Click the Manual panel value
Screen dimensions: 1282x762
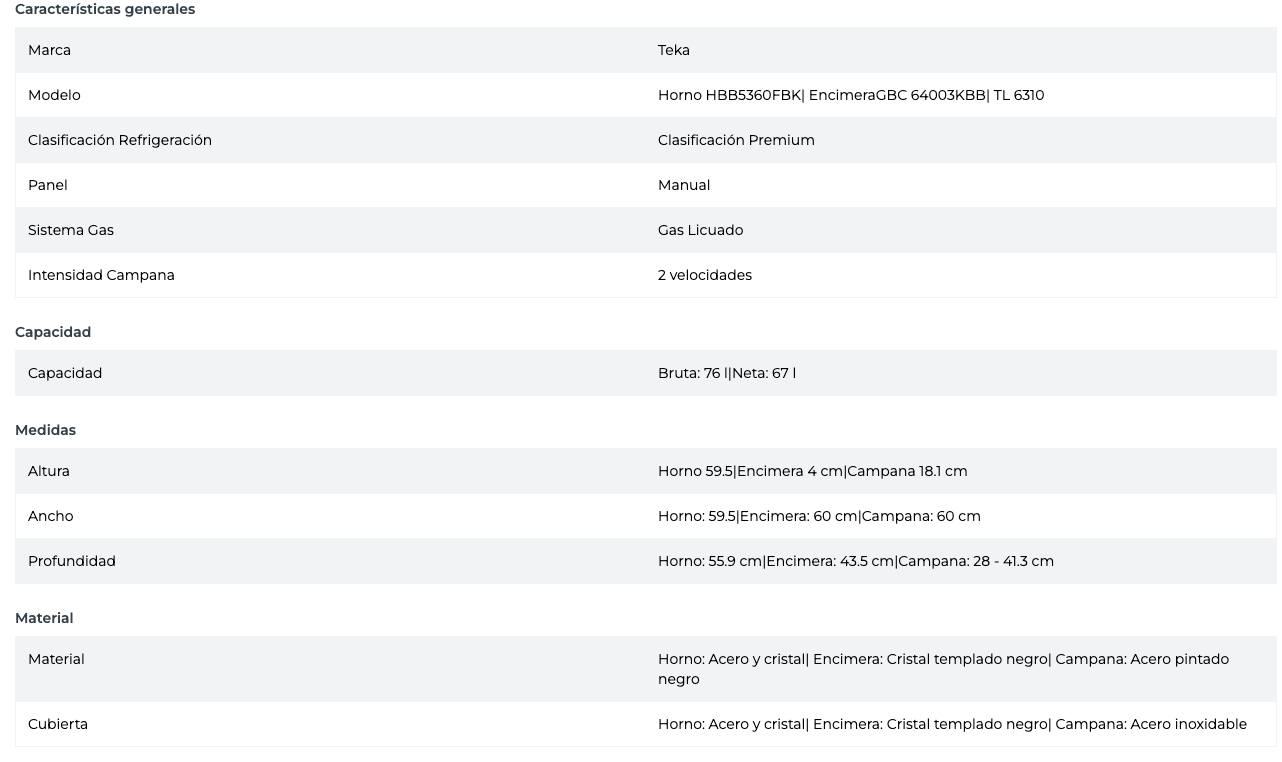[x=684, y=185]
